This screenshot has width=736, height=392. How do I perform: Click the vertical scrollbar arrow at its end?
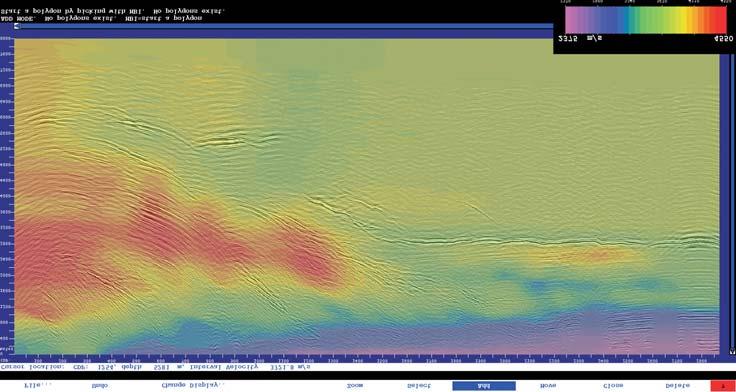click(732, 351)
